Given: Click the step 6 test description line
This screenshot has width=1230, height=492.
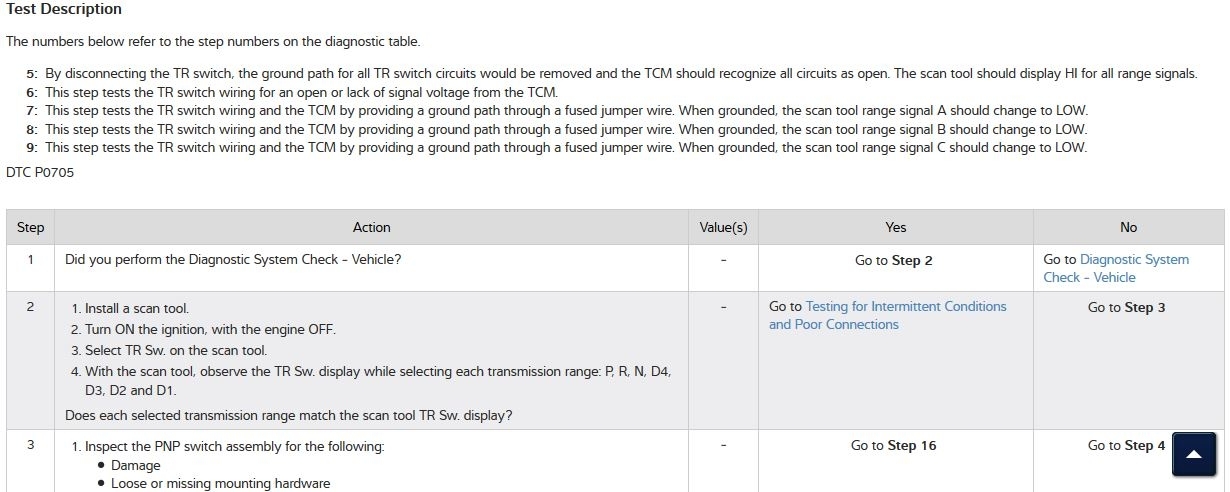Looking at the screenshot, I should 300,92.
